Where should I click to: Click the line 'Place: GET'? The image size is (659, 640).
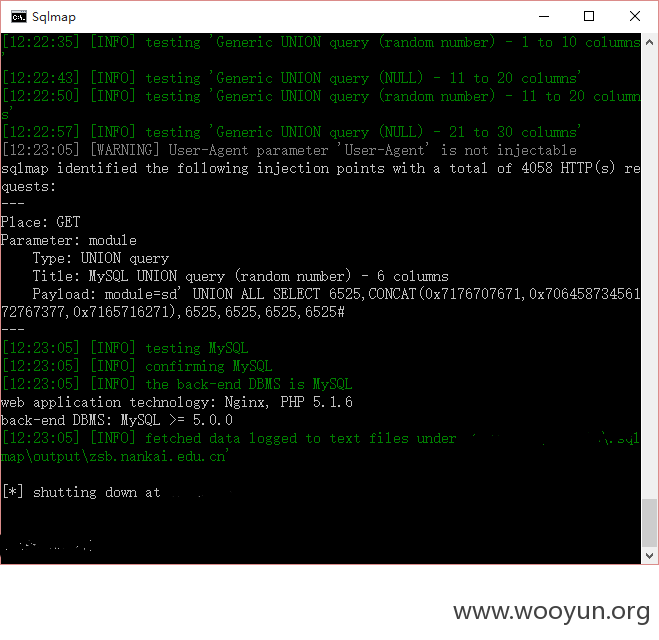(x=40, y=222)
